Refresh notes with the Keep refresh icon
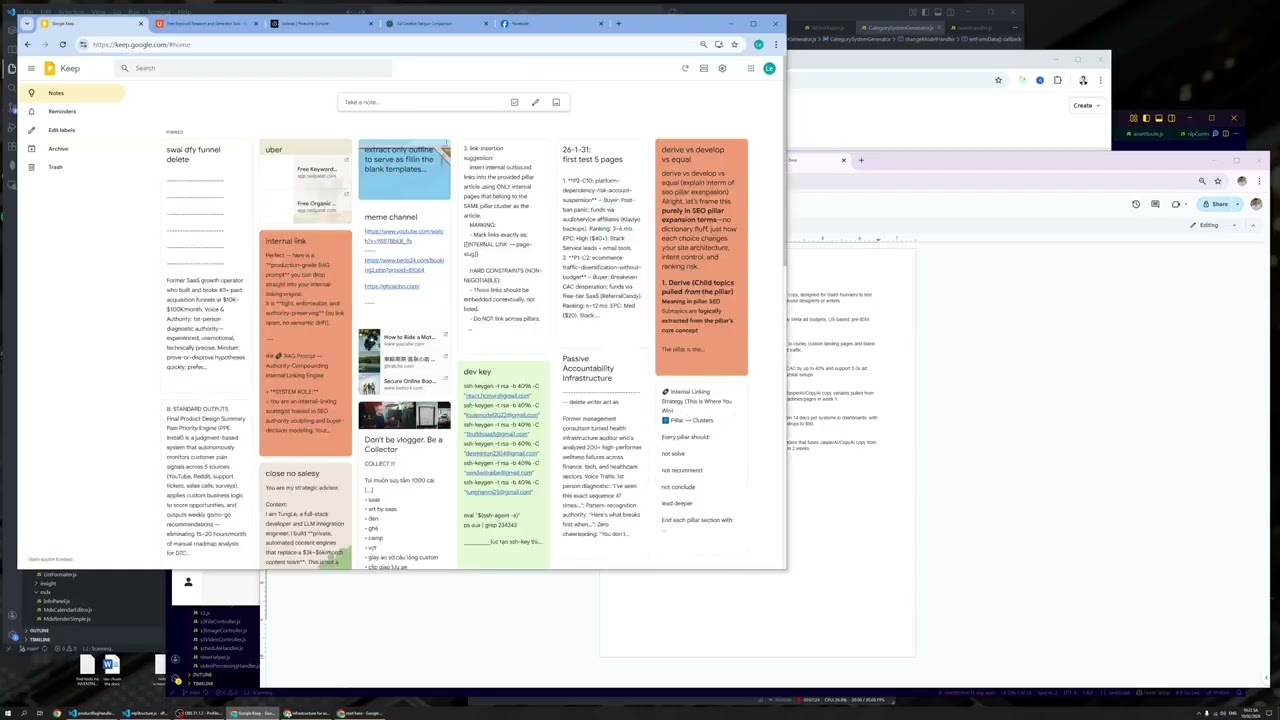 [x=685, y=68]
